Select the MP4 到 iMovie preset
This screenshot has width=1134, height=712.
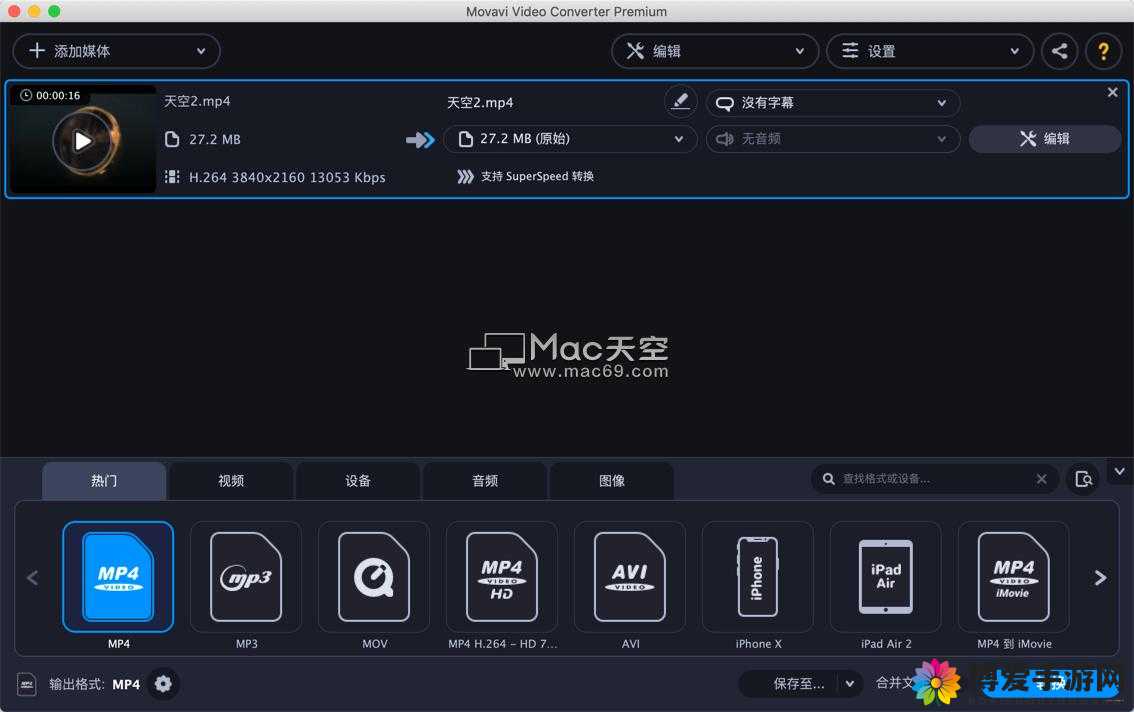click(x=1014, y=577)
